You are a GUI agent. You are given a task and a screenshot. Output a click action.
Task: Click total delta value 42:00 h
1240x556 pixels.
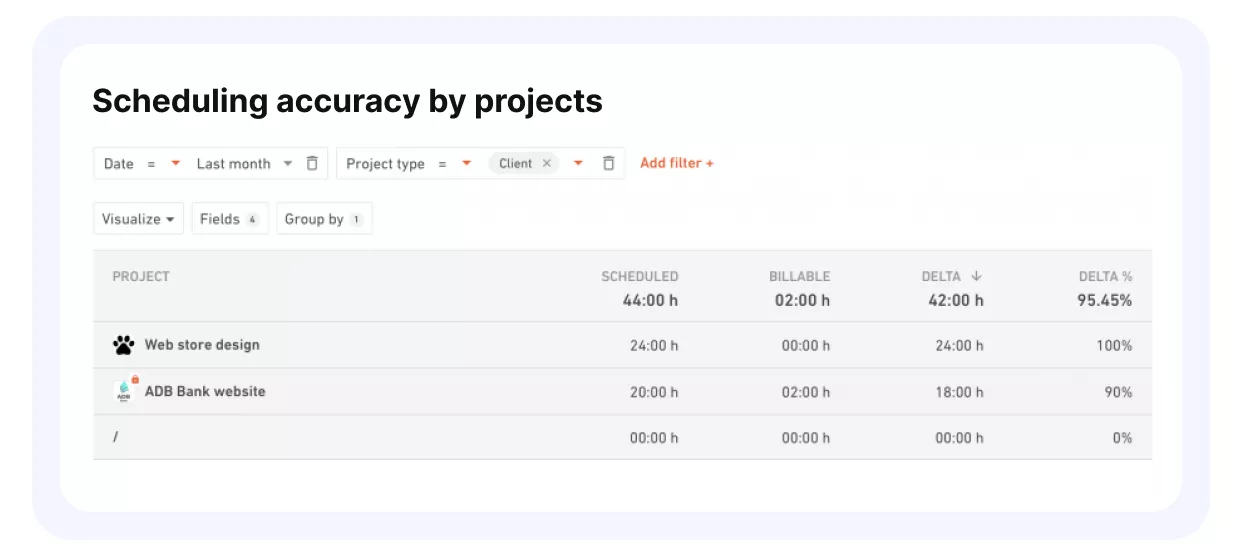point(955,300)
